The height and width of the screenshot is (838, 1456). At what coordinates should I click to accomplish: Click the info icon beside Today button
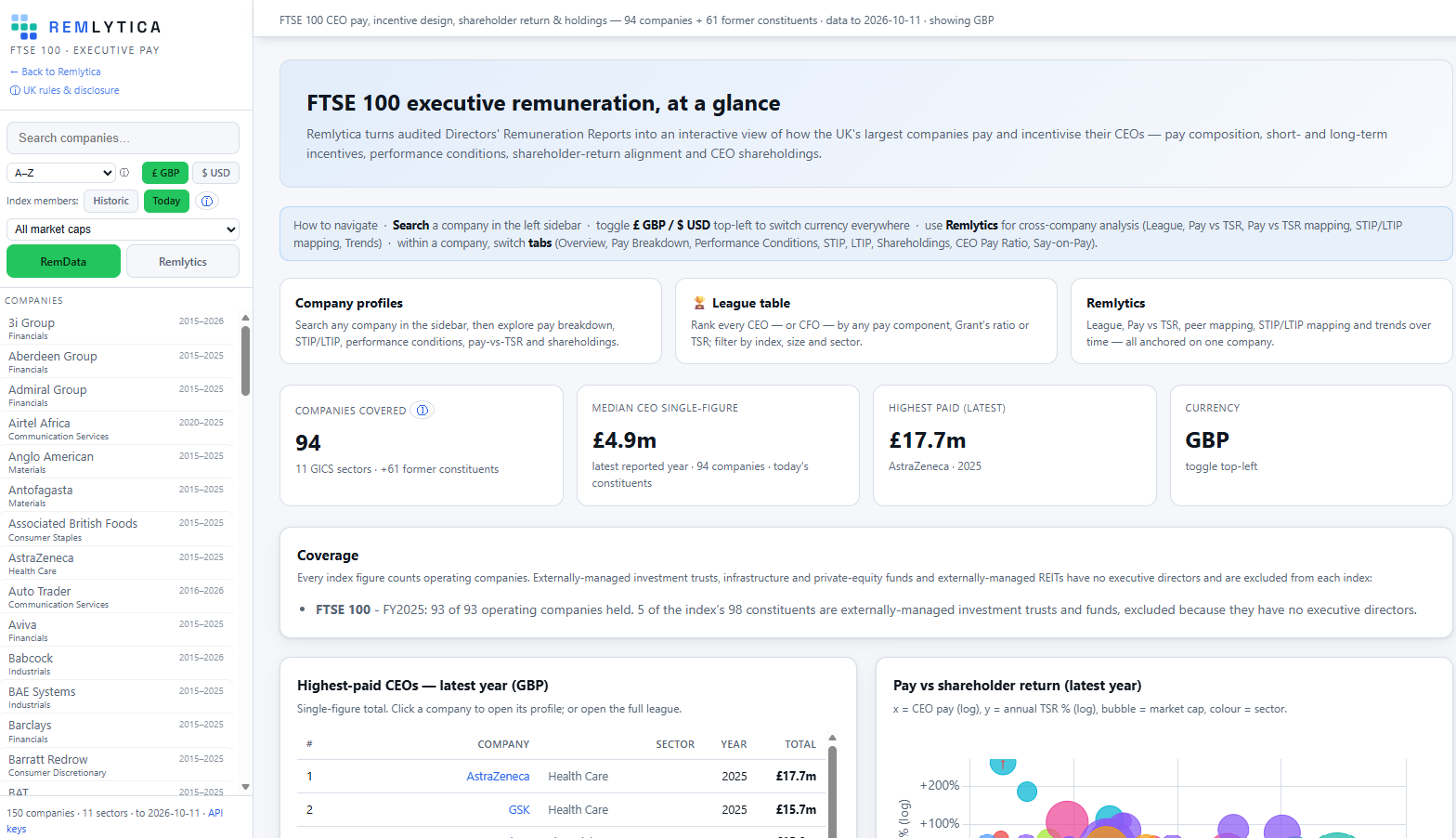point(207,201)
